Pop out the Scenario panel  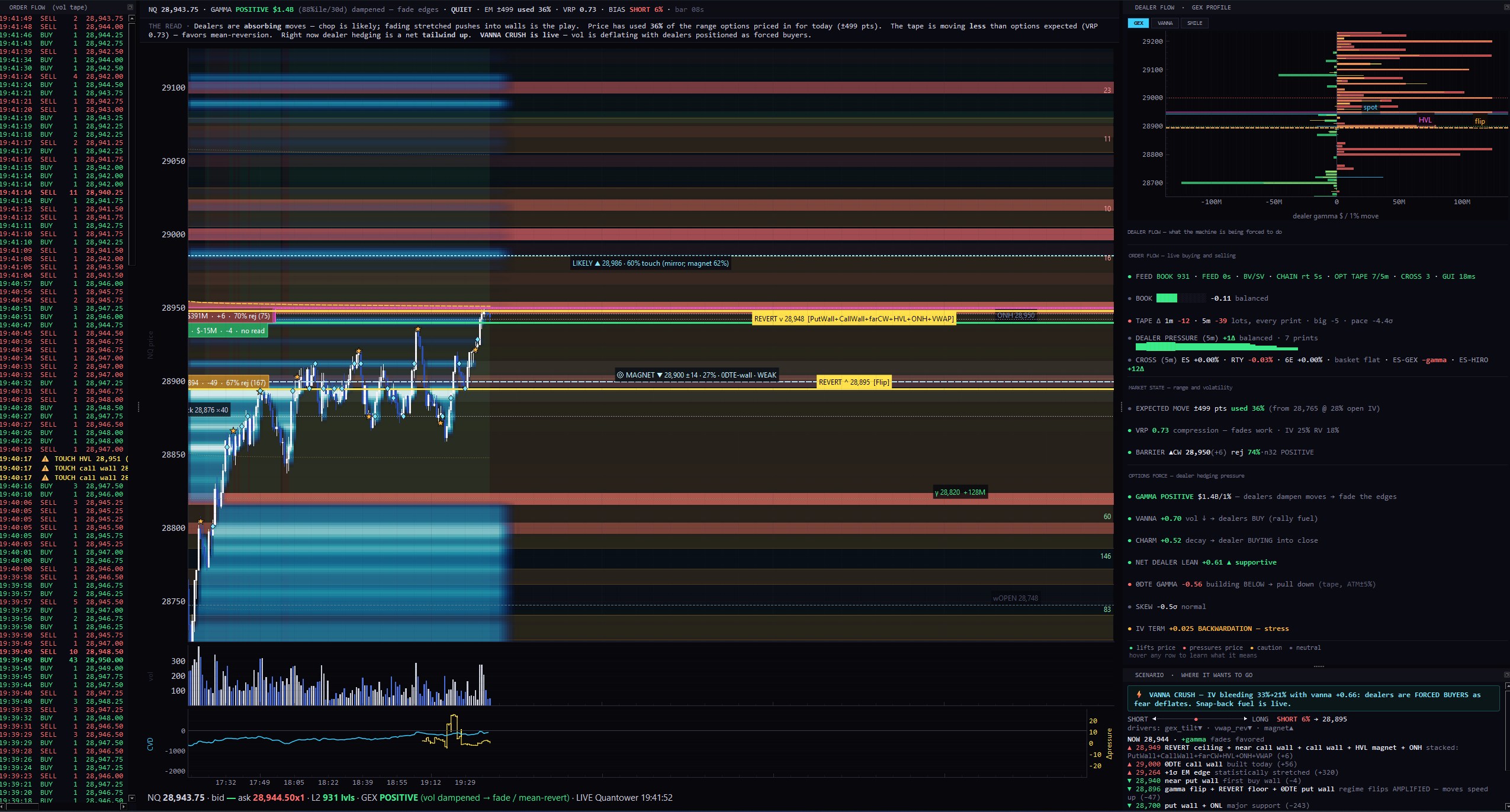pos(1506,675)
